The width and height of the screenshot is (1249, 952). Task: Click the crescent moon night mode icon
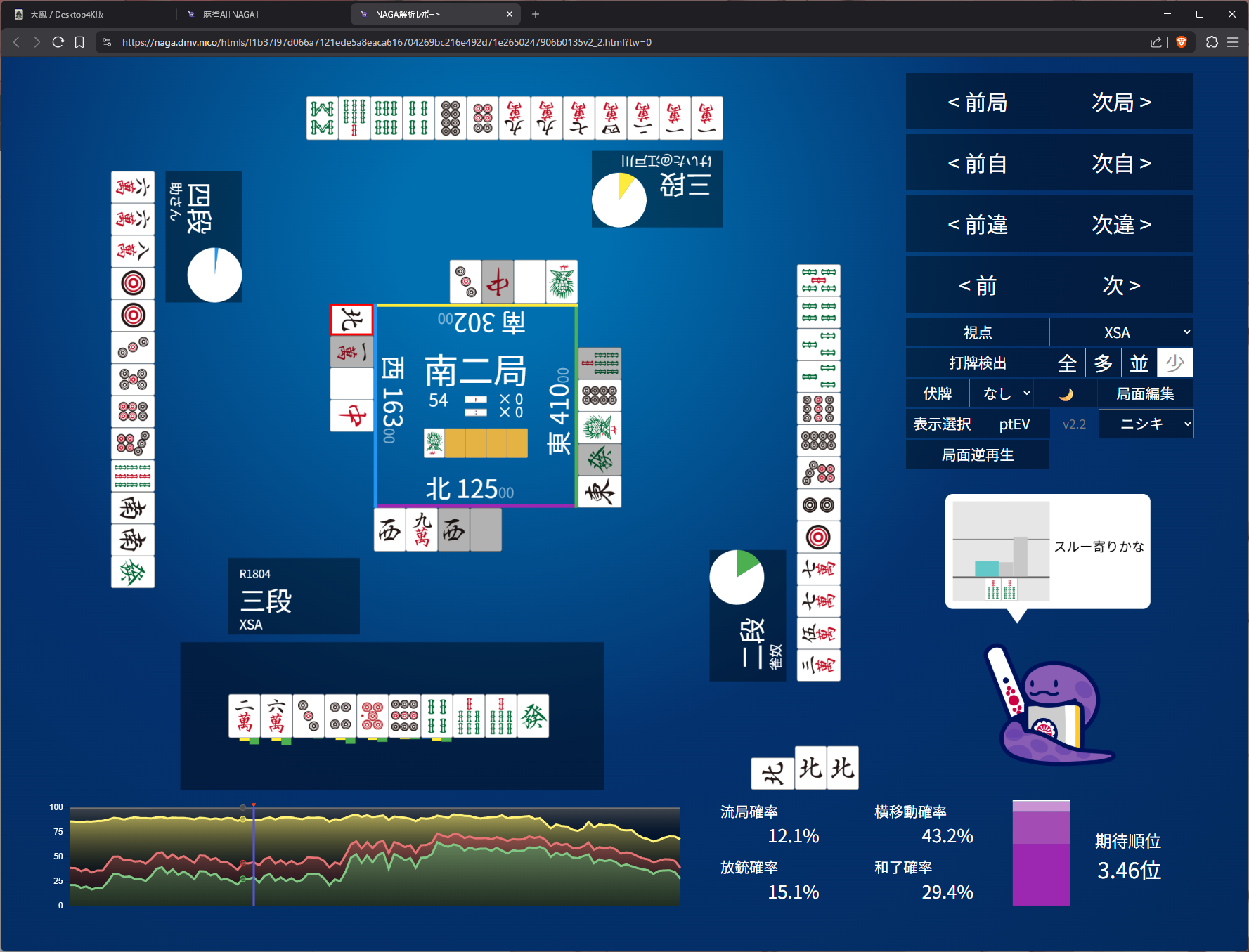[1066, 394]
